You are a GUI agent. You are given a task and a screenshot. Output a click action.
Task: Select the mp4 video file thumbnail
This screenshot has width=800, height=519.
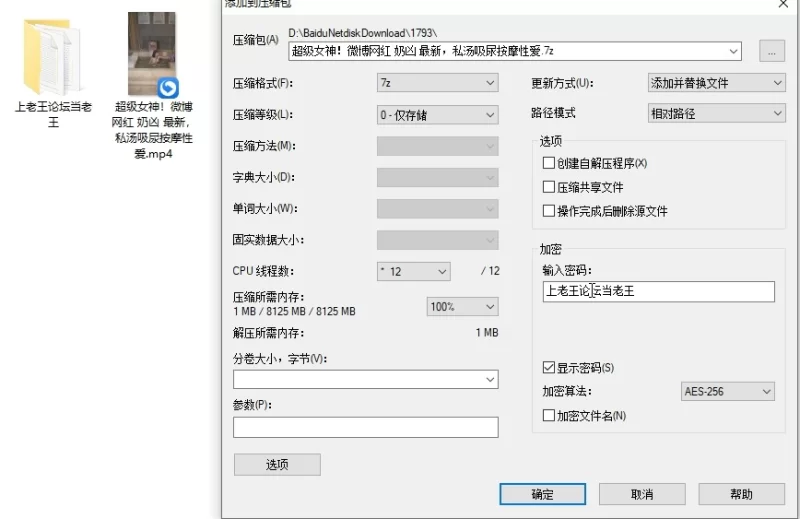[152, 54]
